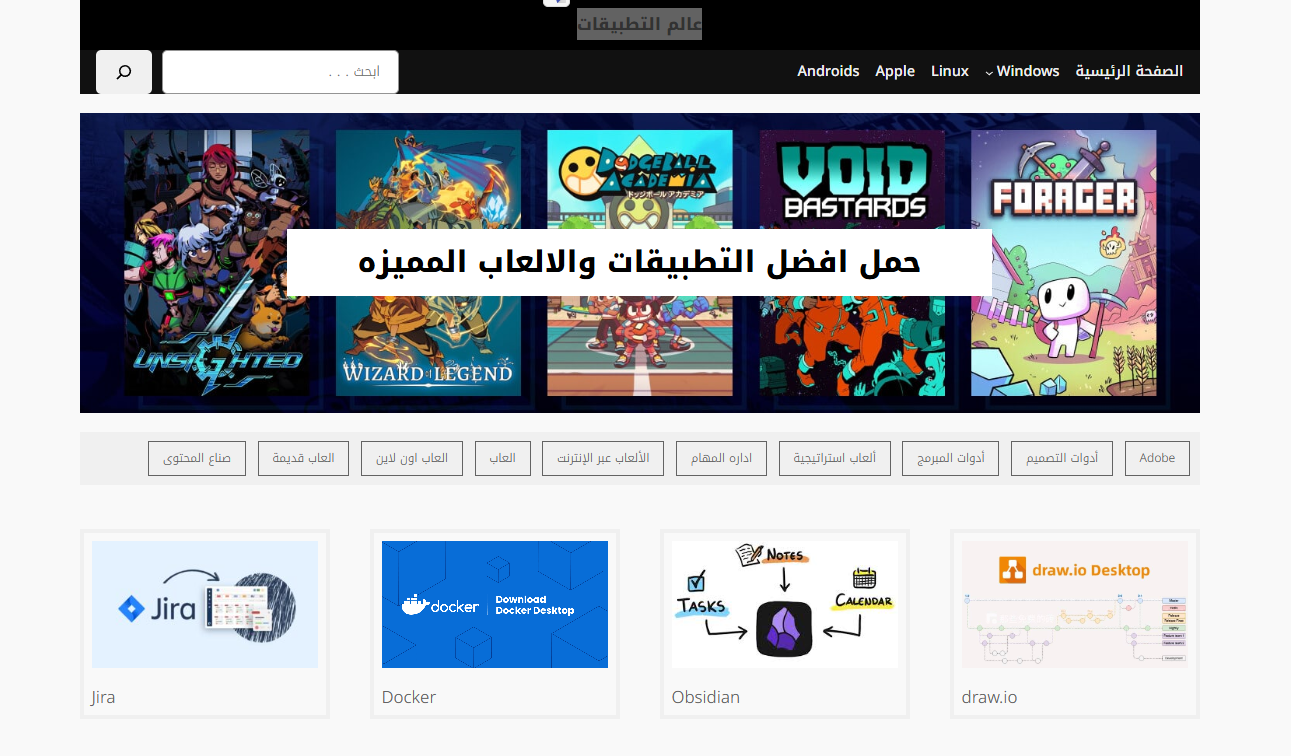Screen dimensions: 1291x756
Task: Click the search magnifier icon button
Action: 124,72
